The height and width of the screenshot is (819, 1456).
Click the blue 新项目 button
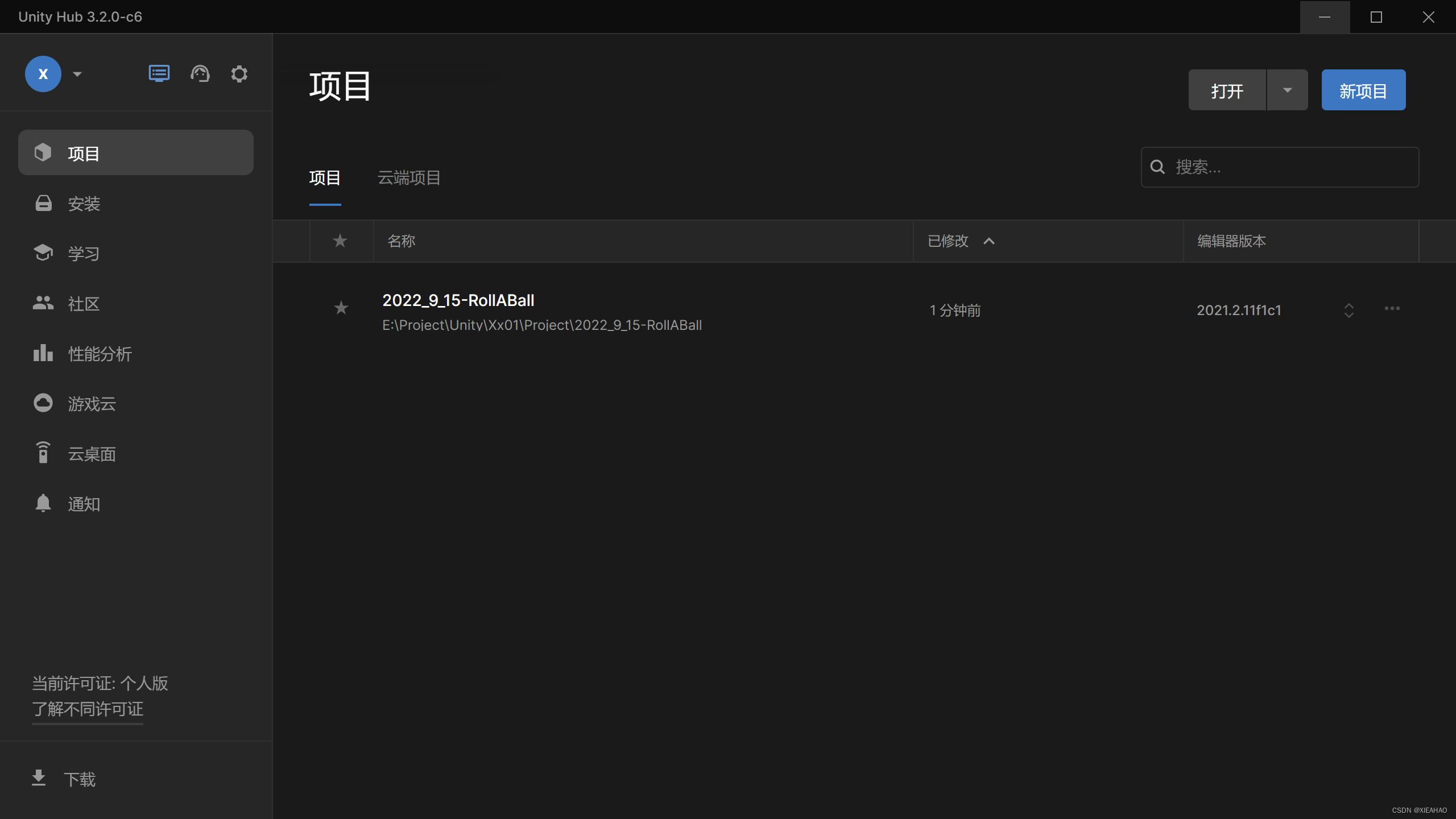[1363, 90]
